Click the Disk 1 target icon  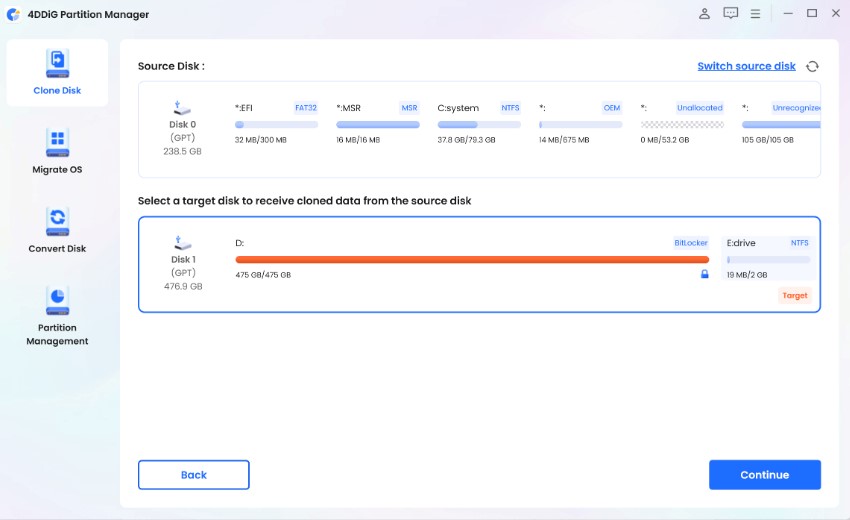pyautogui.click(x=182, y=242)
